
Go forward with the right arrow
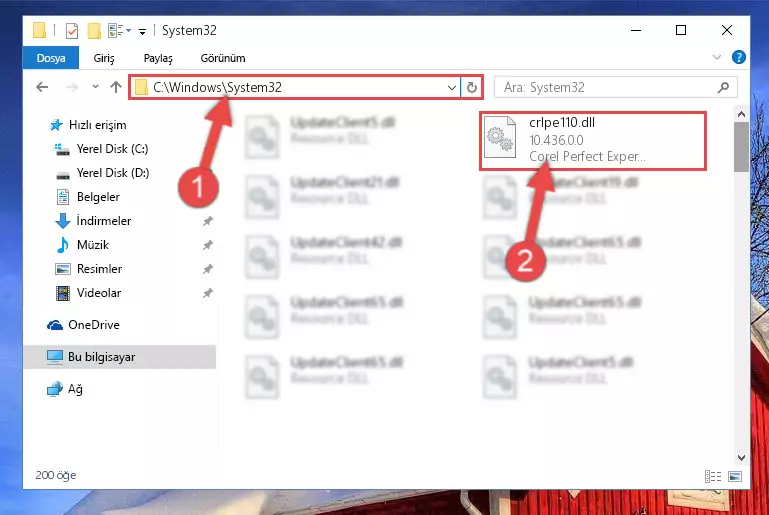coord(72,87)
